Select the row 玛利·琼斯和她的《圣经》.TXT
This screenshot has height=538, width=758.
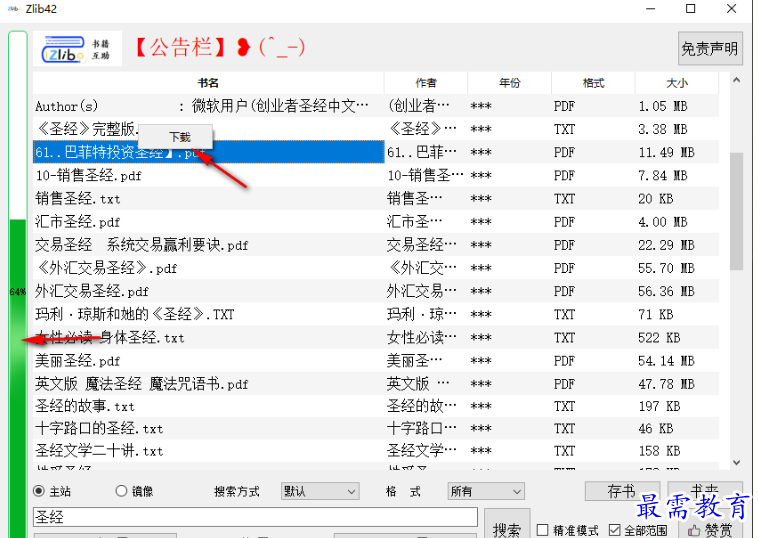coord(376,315)
